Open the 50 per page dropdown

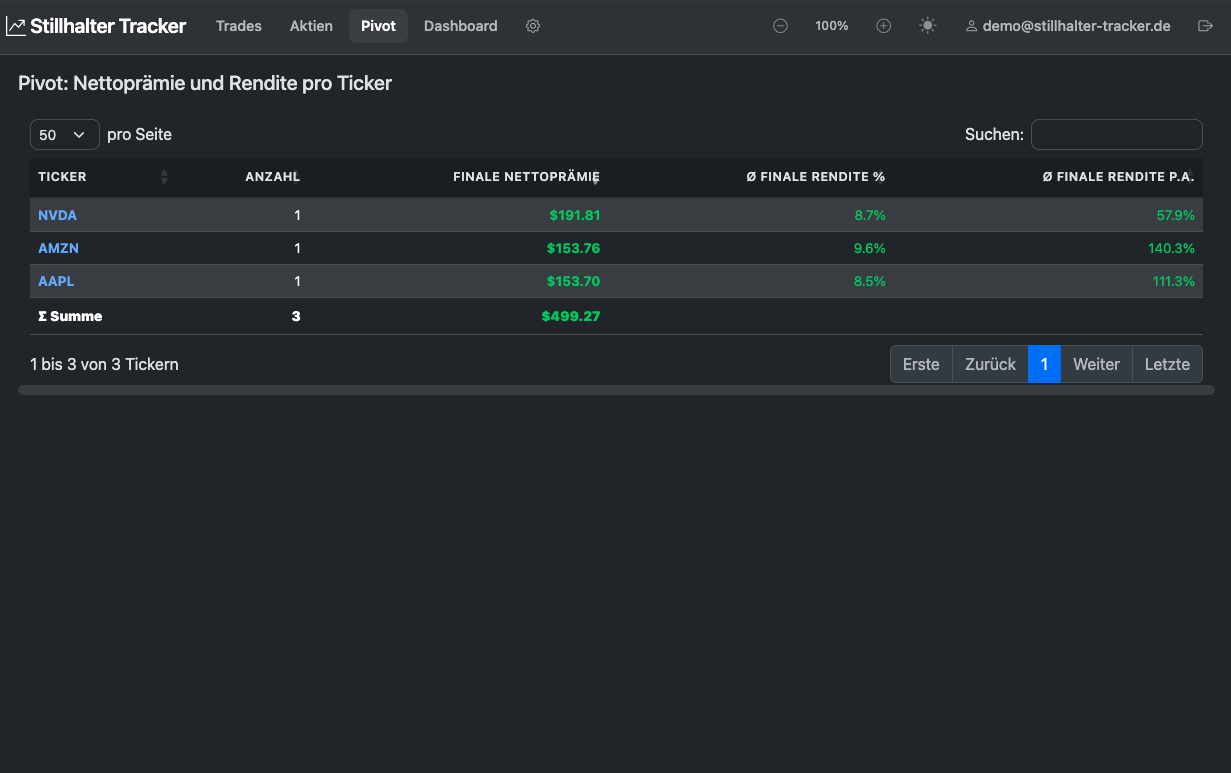click(65, 135)
